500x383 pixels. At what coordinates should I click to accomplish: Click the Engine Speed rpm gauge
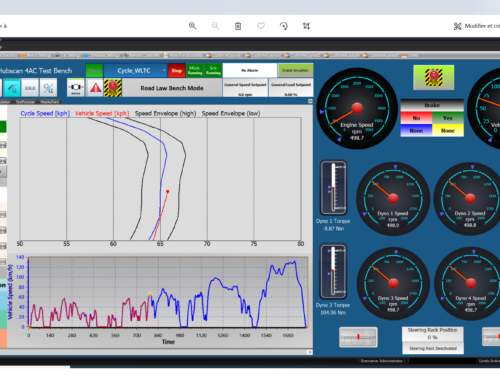tap(357, 108)
